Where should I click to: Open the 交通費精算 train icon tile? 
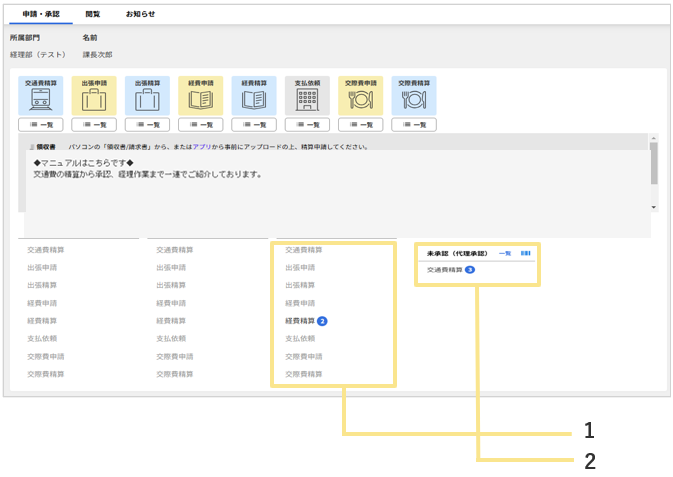tap(41, 96)
